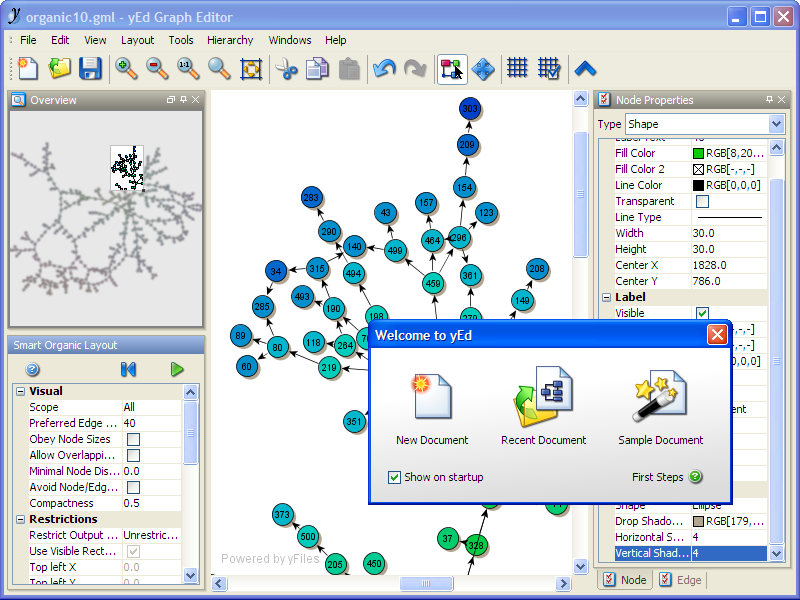800x600 pixels.
Task: Fit graph content to window
Action: pyautogui.click(x=251, y=69)
